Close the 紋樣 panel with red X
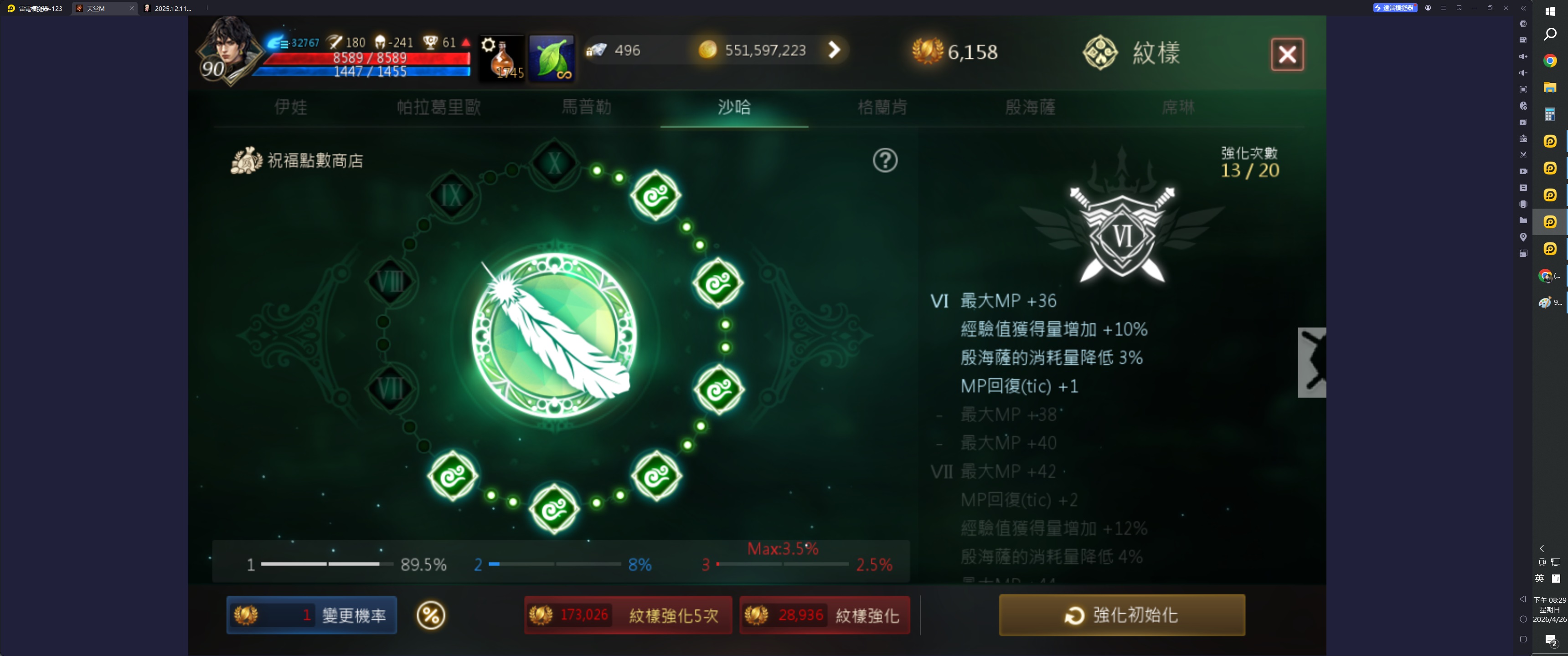This screenshot has width=1568, height=656. click(1287, 55)
